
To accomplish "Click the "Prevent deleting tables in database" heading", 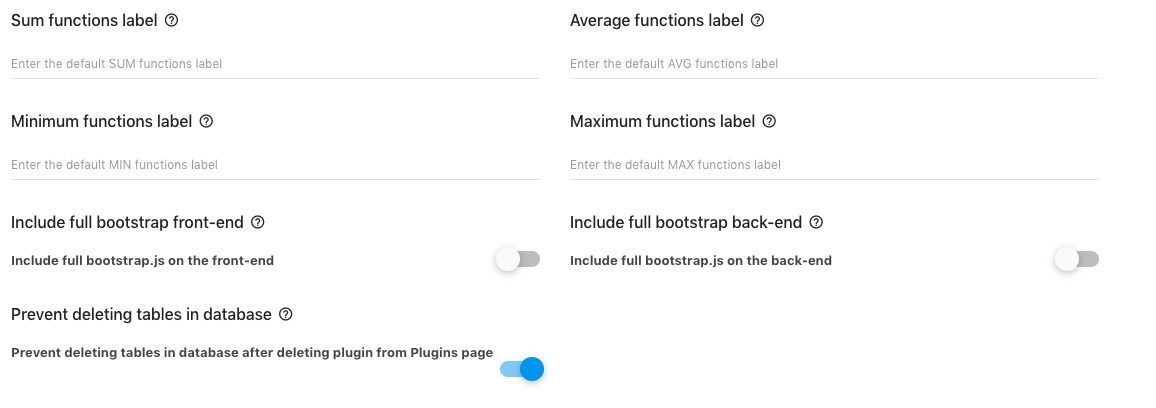I will (142, 314).
